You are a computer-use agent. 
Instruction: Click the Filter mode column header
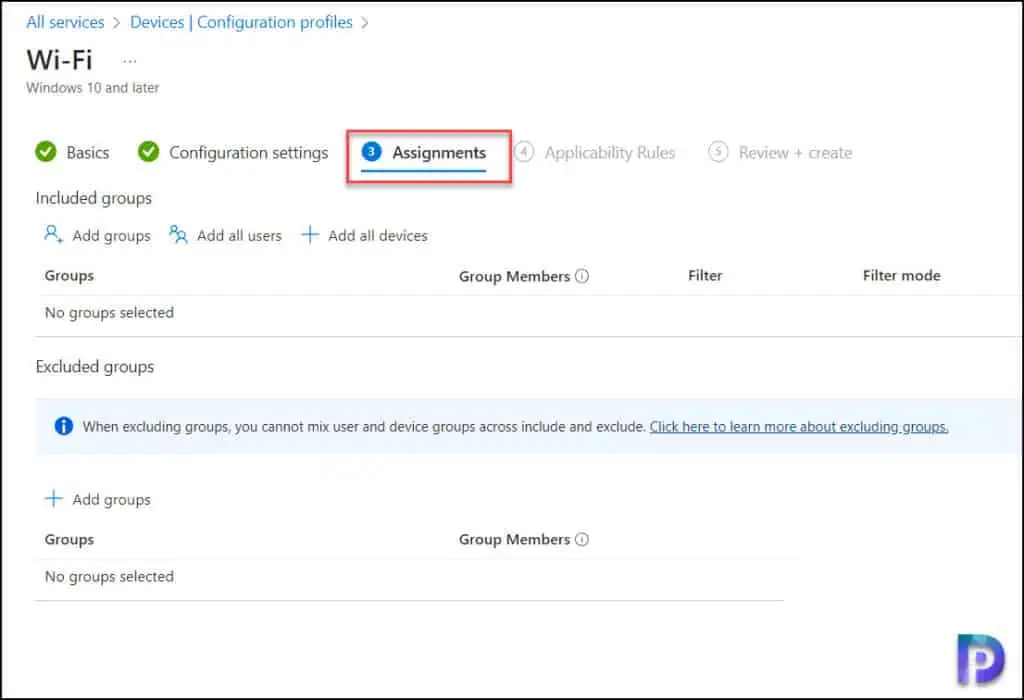[x=901, y=276]
